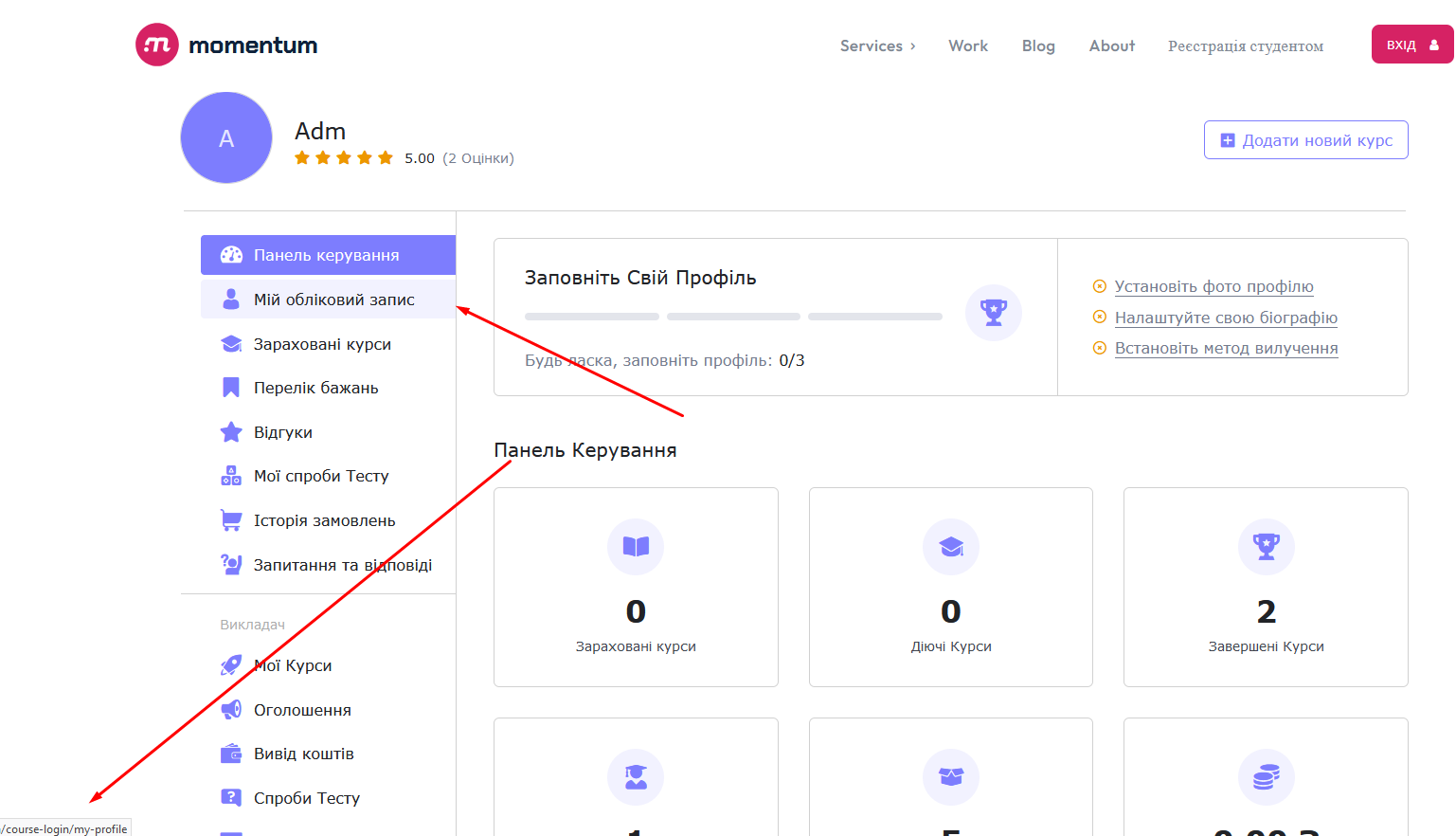This screenshot has width=1456, height=836.
Task: Click the Панель Керування section heading
Action: [x=585, y=450]
